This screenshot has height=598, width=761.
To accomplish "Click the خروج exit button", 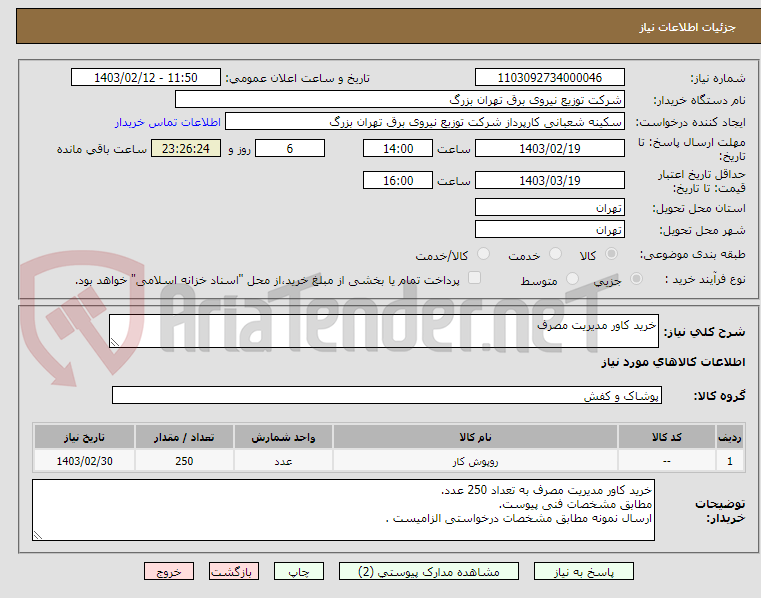I will (x=168, y=571).
